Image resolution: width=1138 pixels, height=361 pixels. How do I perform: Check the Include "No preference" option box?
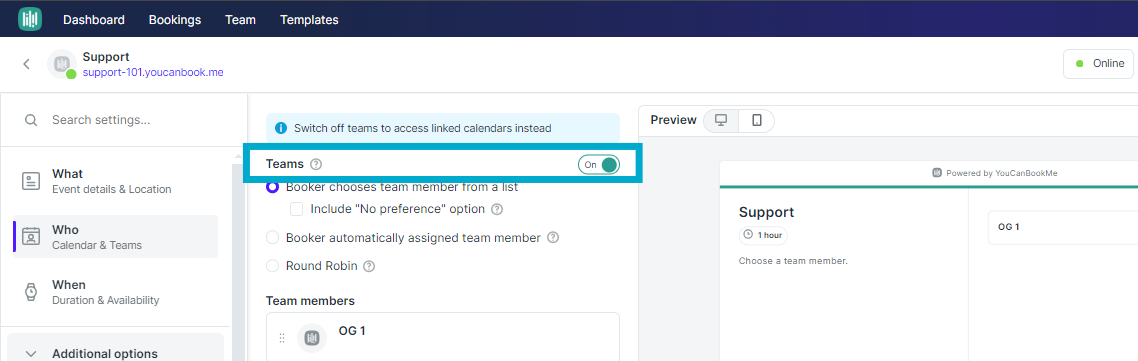(296, 209)
